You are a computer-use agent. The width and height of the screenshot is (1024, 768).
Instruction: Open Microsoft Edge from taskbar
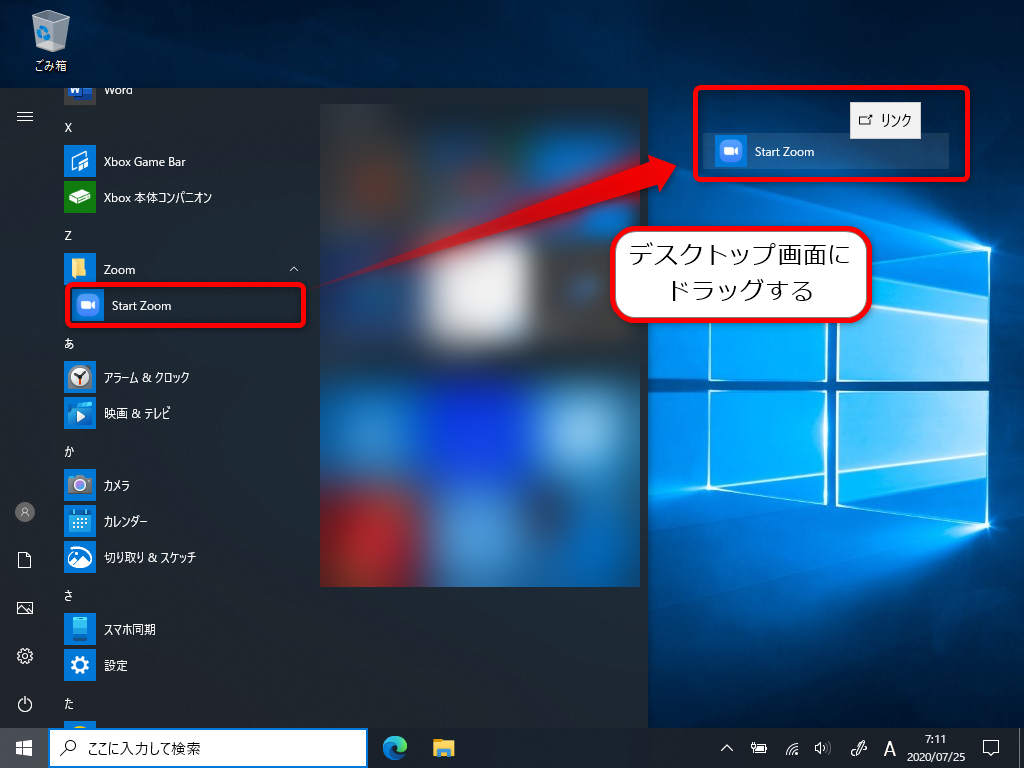tap(395, 748)
